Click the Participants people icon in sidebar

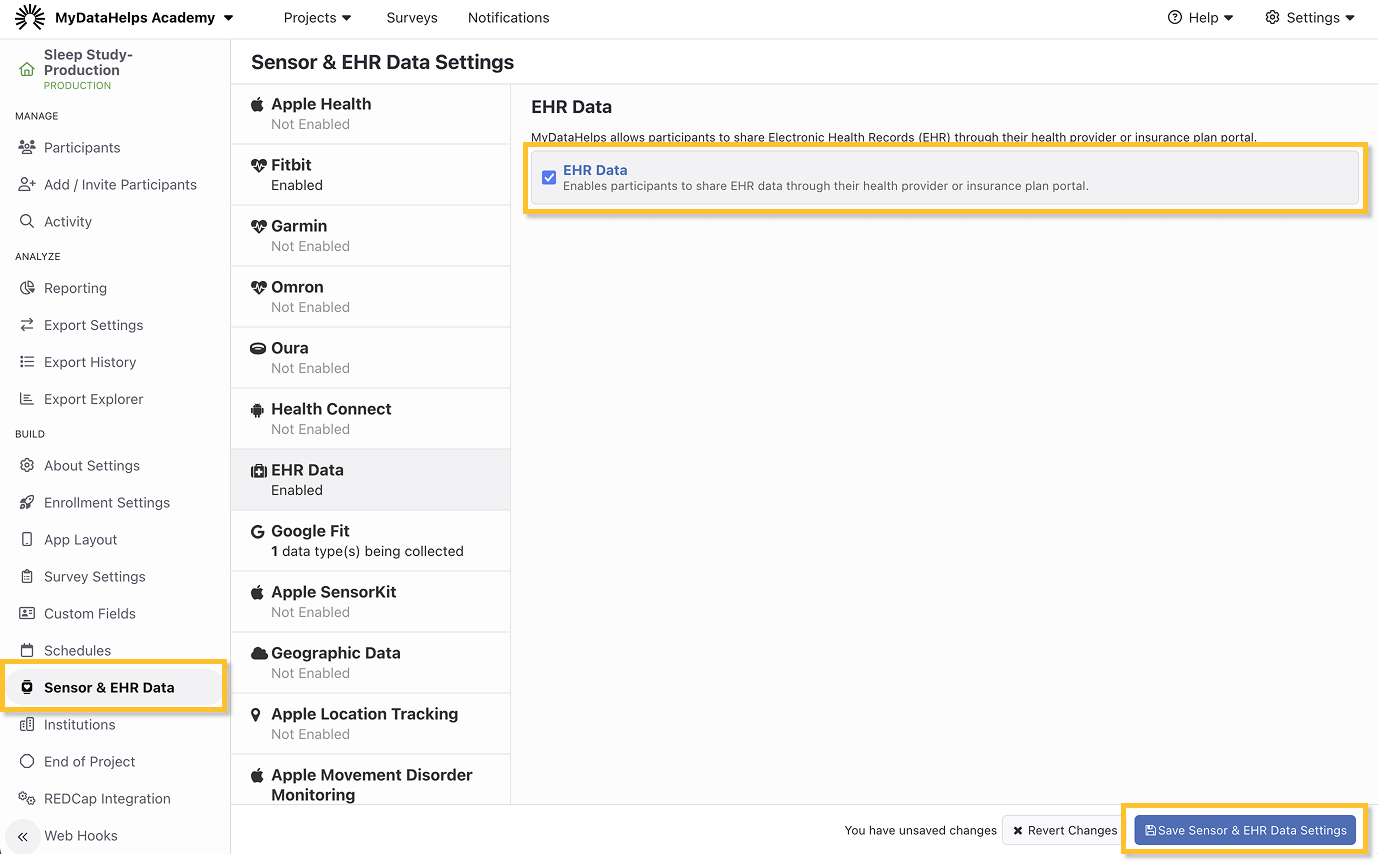(x=27, y=147)
